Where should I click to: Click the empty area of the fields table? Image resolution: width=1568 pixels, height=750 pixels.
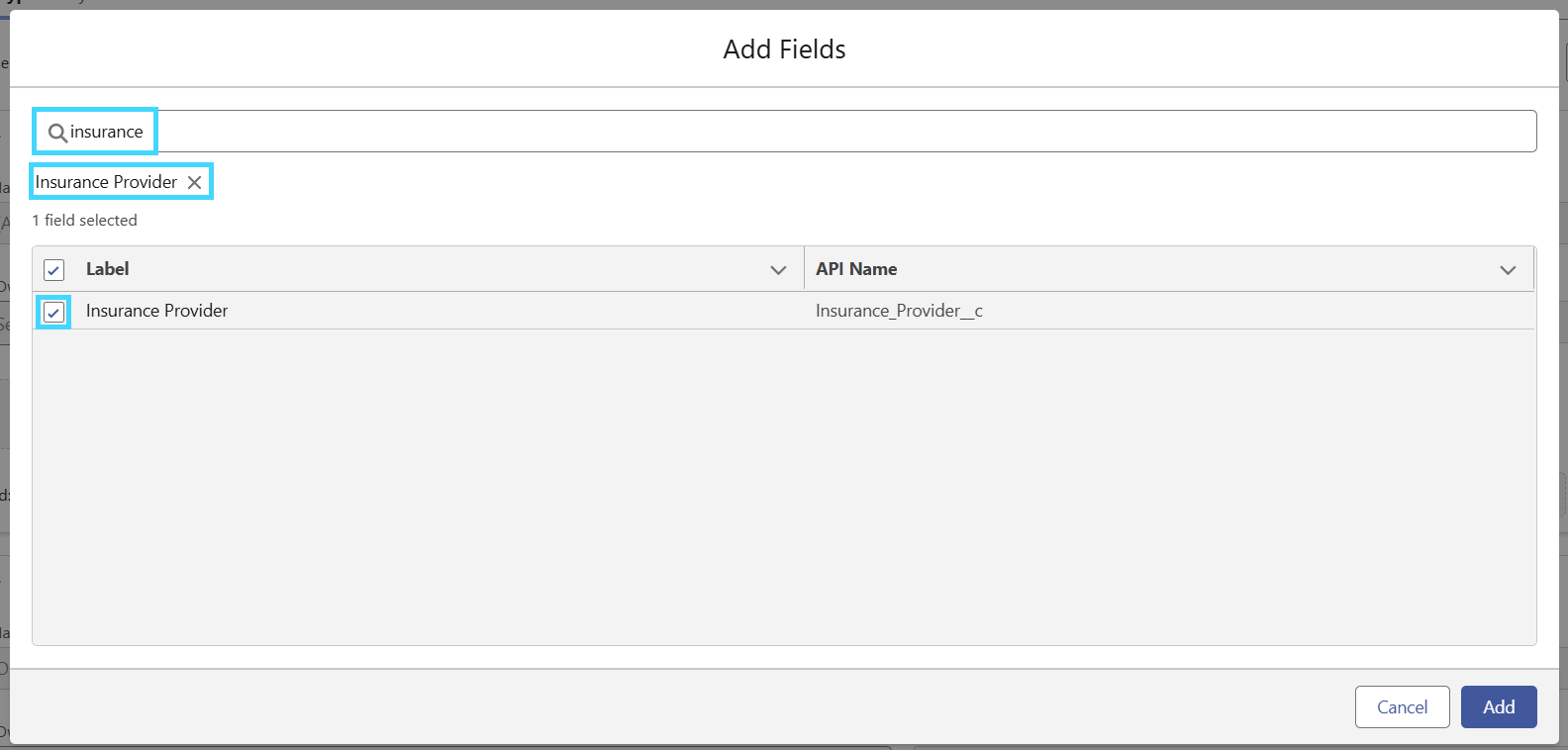(x=784, y=487)
